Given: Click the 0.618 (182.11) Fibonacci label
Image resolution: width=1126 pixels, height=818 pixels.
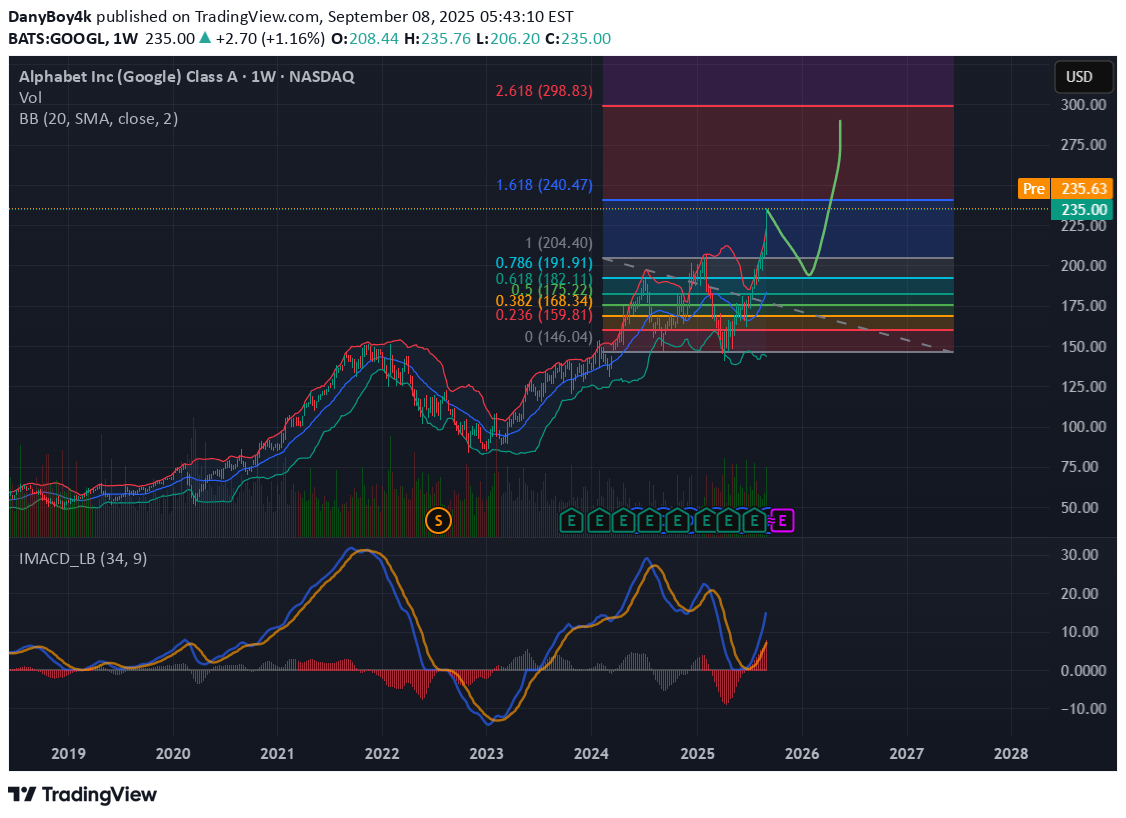Looking at the screenshot, I should [x=544, y=279].
